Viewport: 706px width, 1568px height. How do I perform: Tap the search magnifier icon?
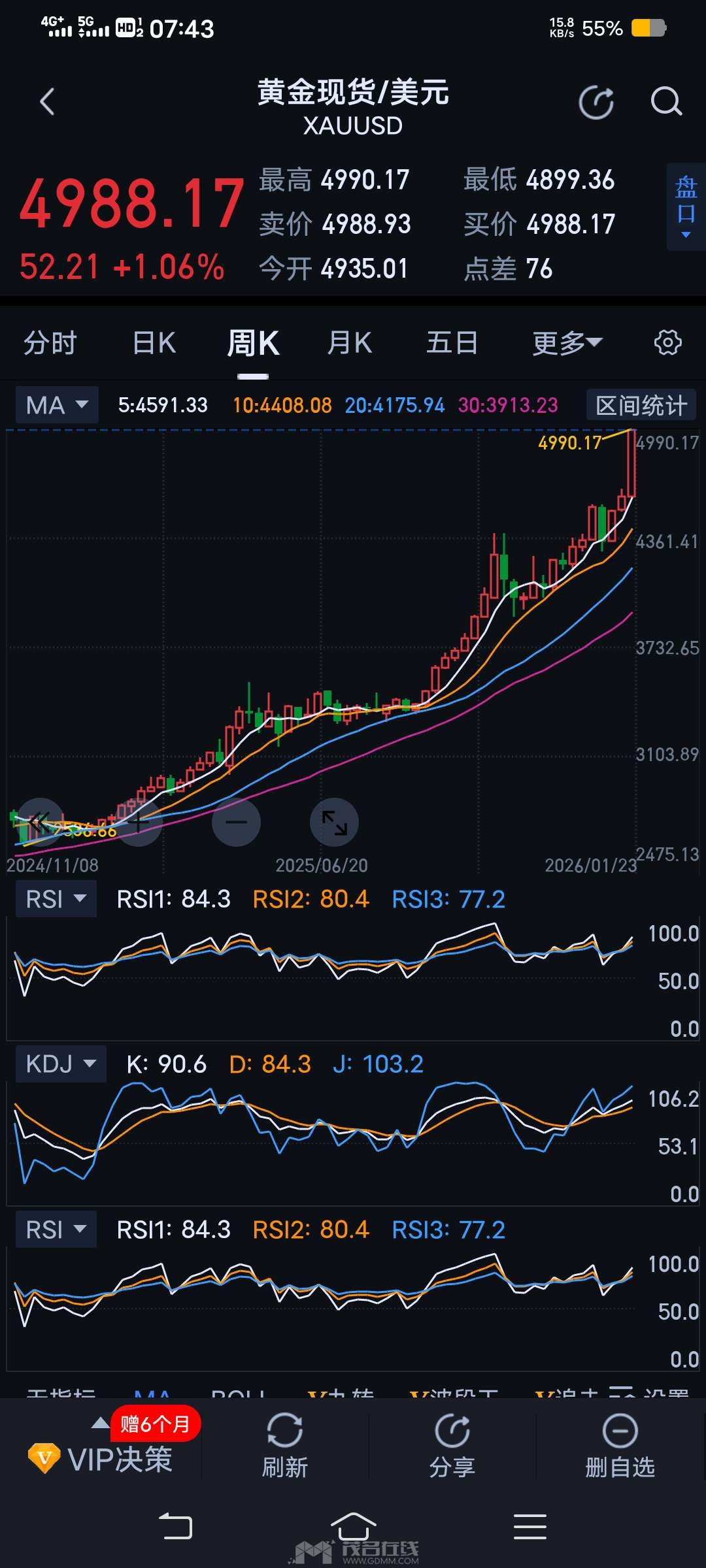coord(666,102)
